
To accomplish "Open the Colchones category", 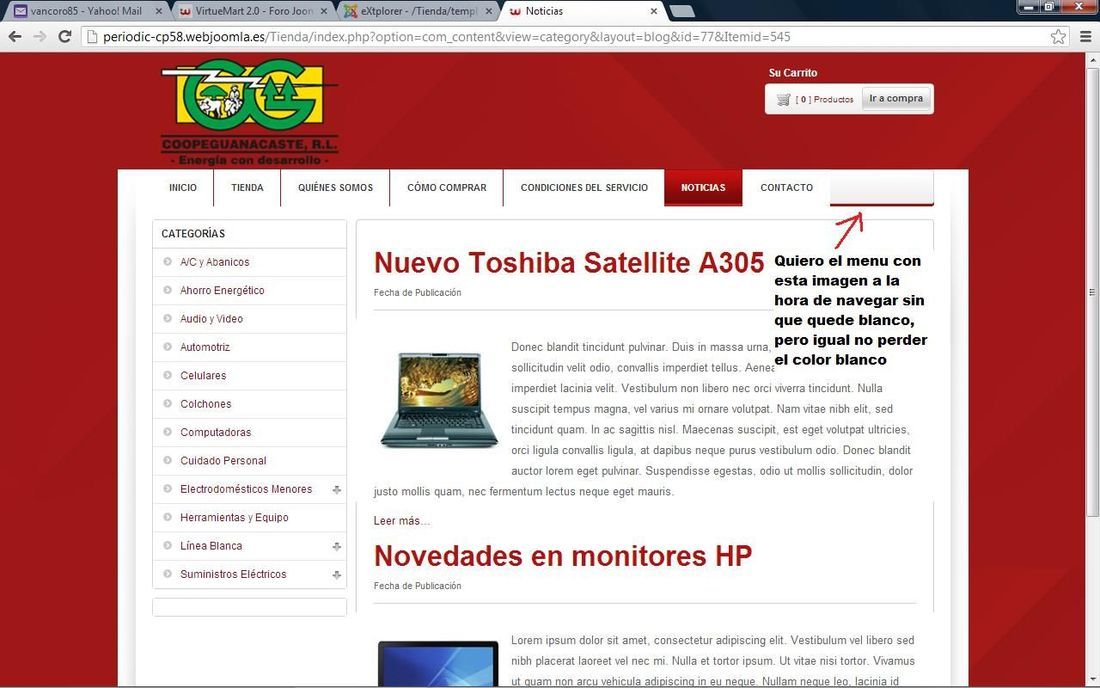I will coord(206,403).
